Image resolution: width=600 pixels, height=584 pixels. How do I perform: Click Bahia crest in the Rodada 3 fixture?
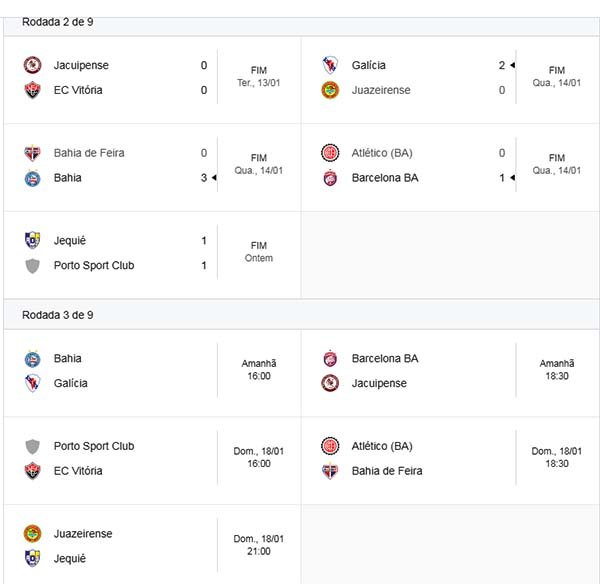(x=32, y=358)
